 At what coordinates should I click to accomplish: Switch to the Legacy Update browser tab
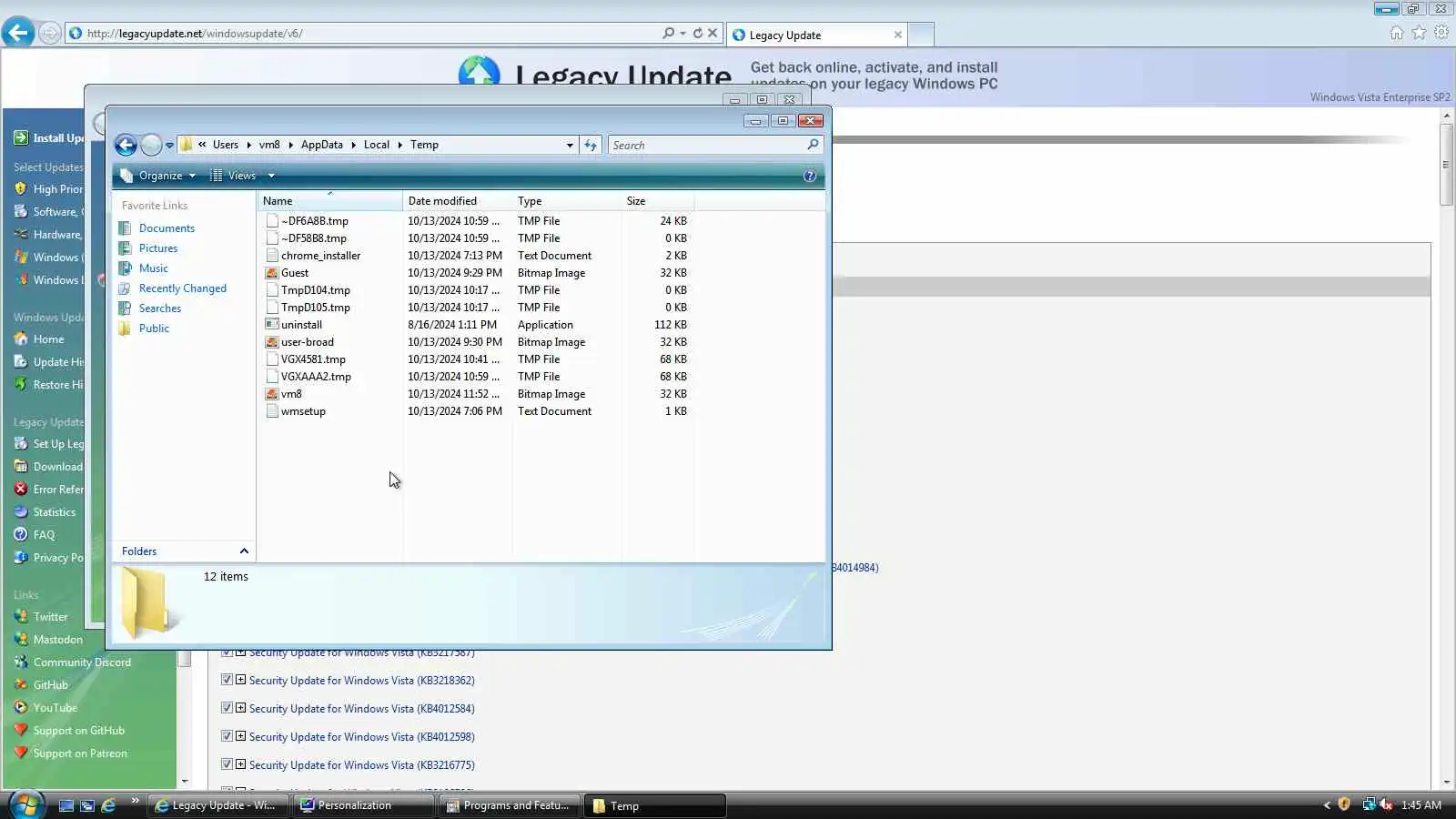point(816,35)
